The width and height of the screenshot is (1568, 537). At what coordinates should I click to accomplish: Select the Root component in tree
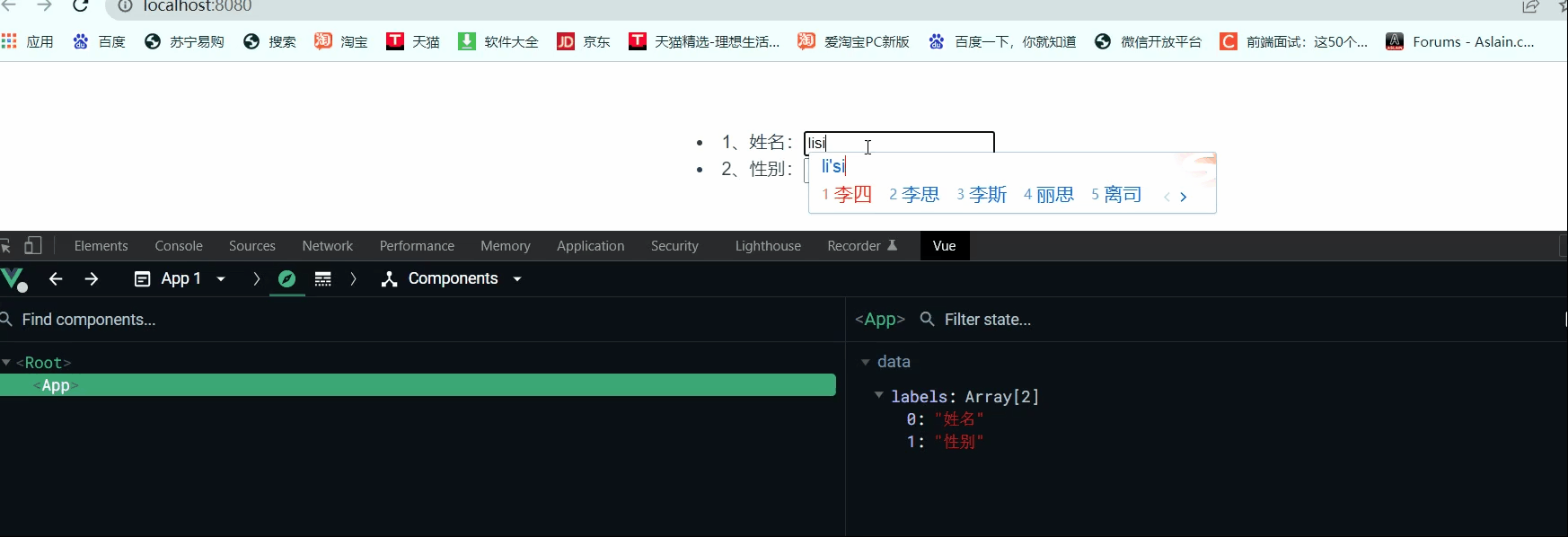(x=43, y=363)
